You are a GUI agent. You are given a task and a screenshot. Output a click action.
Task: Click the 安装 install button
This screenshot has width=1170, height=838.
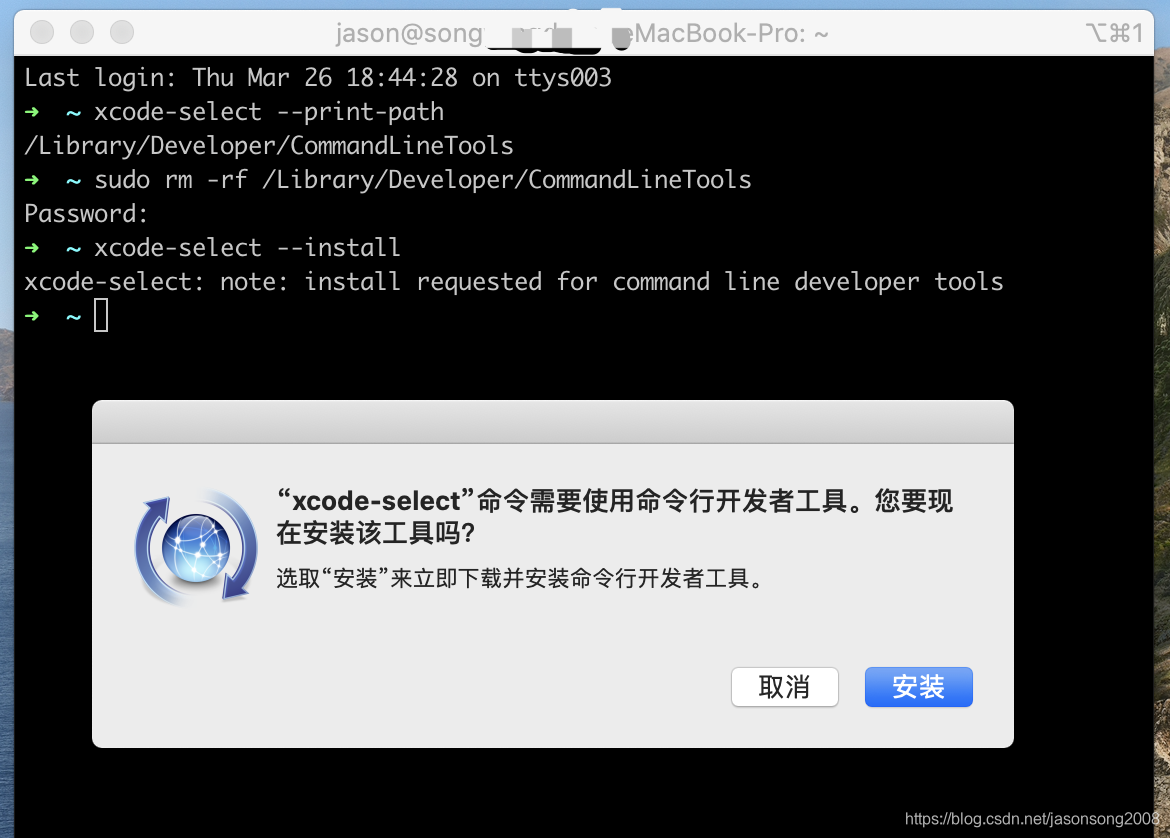919,687
